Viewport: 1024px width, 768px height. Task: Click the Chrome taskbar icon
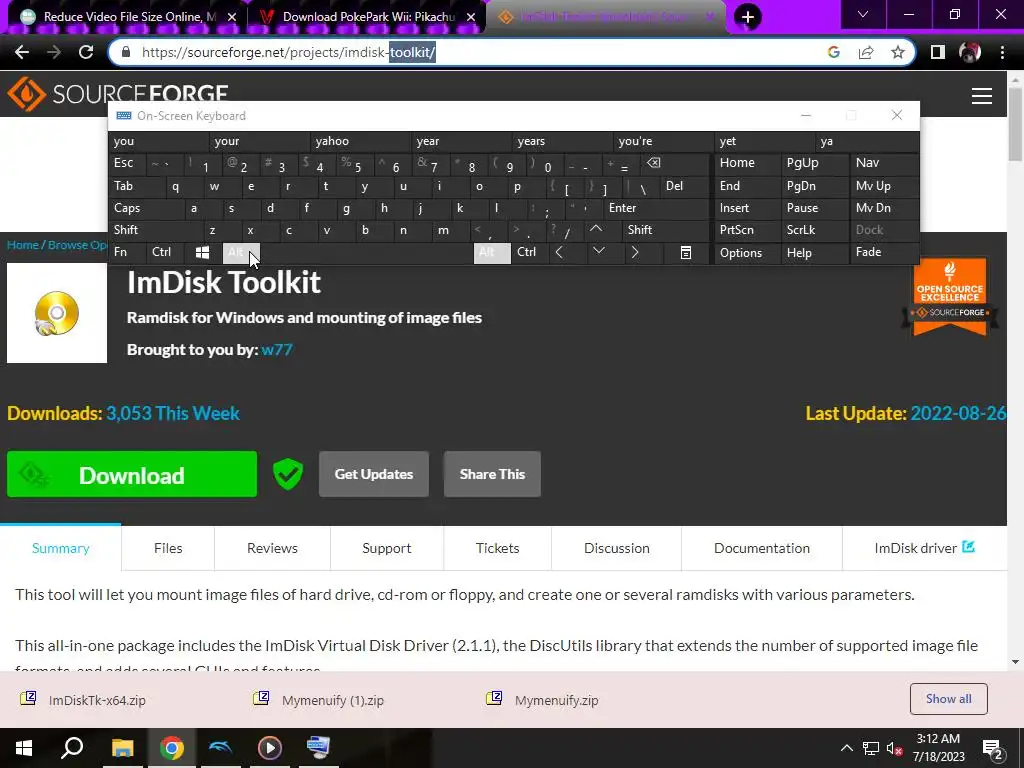[171, 748]
